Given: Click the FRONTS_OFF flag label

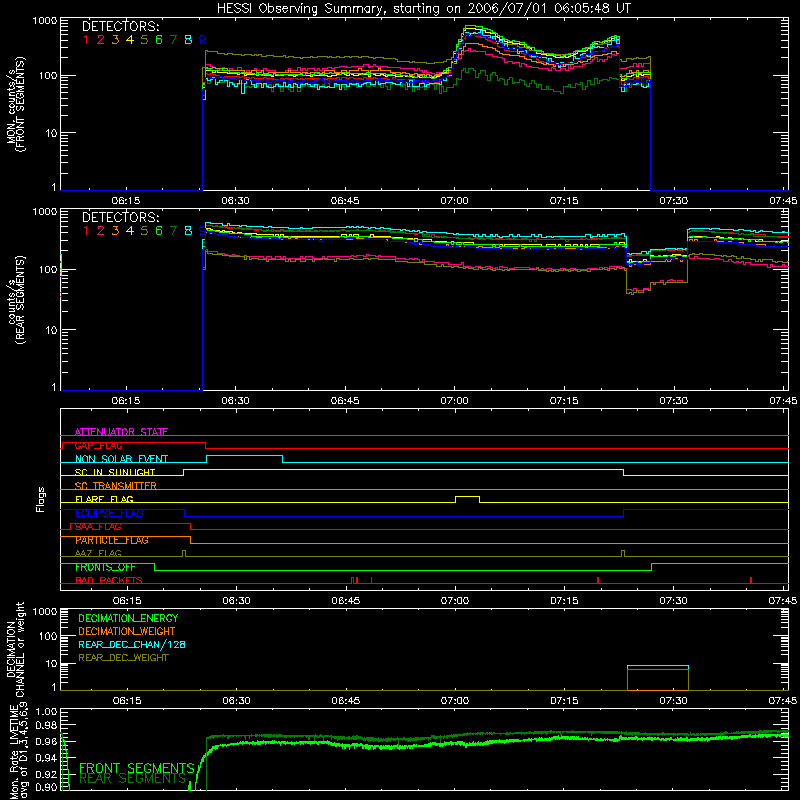Looking at the screenshot, I should coord(105,567).
